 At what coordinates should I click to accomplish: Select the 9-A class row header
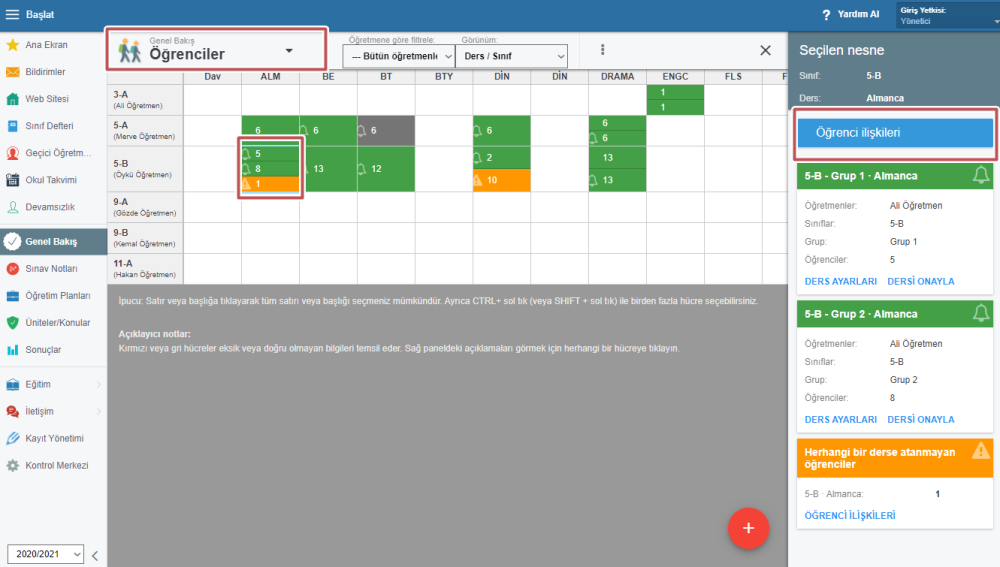pyautogui.click(x=145, y=207)
